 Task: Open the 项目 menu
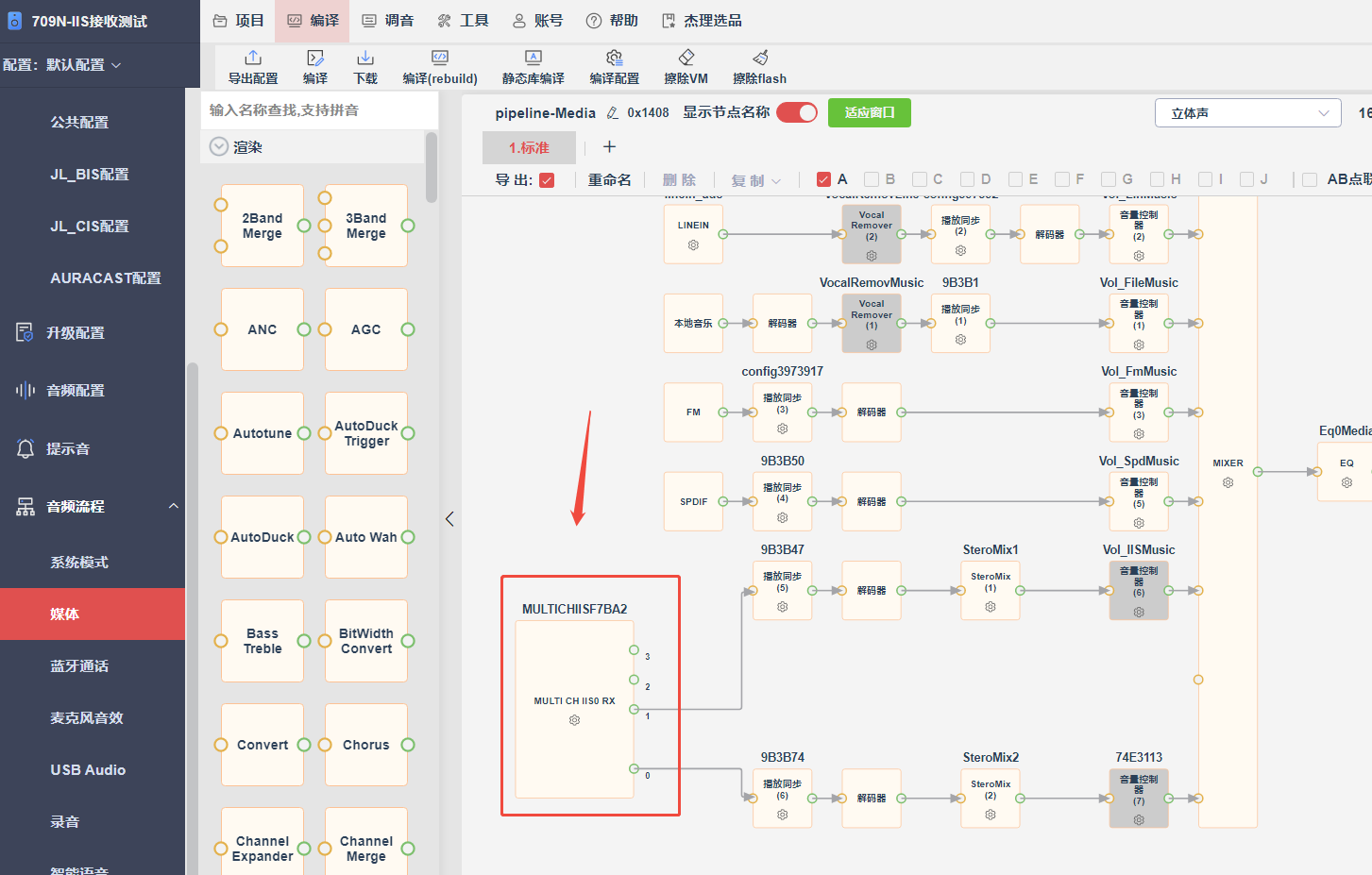tap(238, 21)
